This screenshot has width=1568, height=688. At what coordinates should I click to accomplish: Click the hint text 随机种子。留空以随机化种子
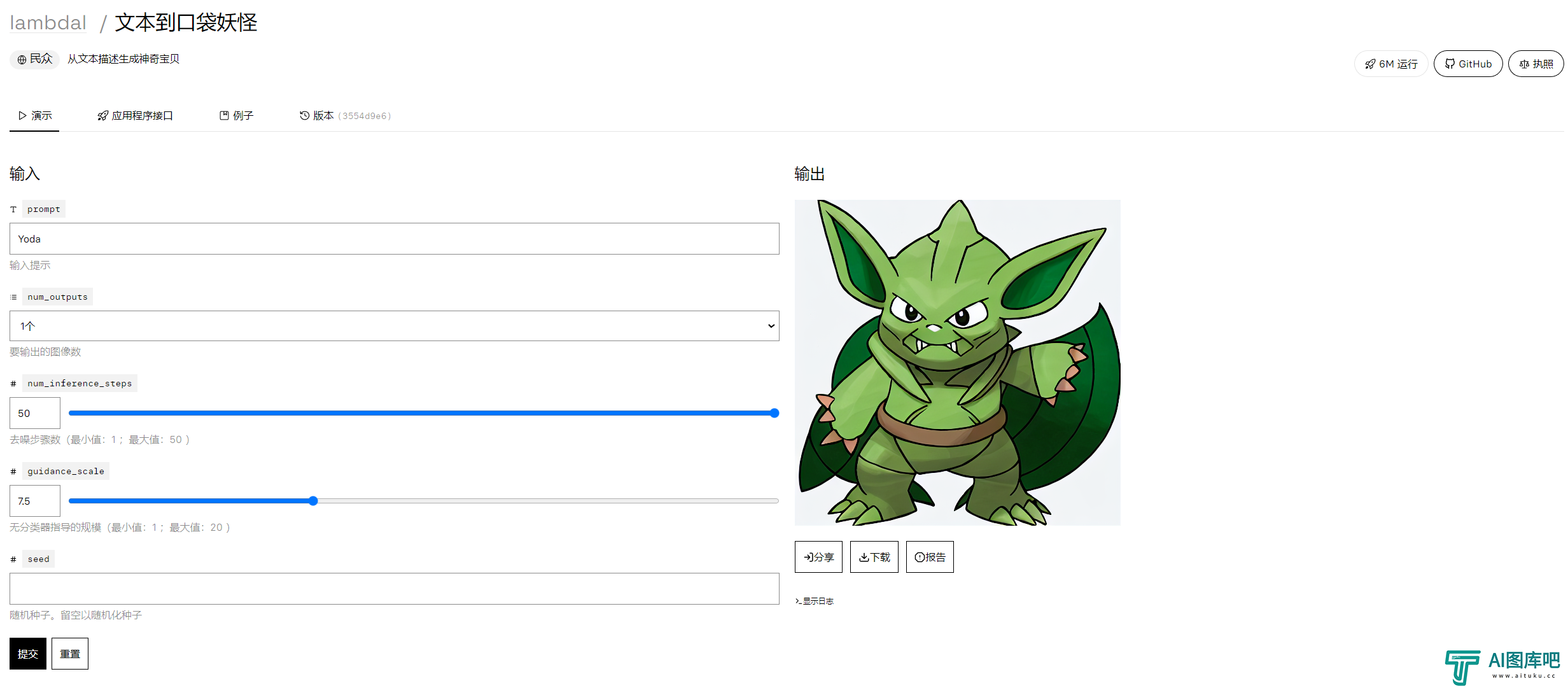tap(76, 615)
